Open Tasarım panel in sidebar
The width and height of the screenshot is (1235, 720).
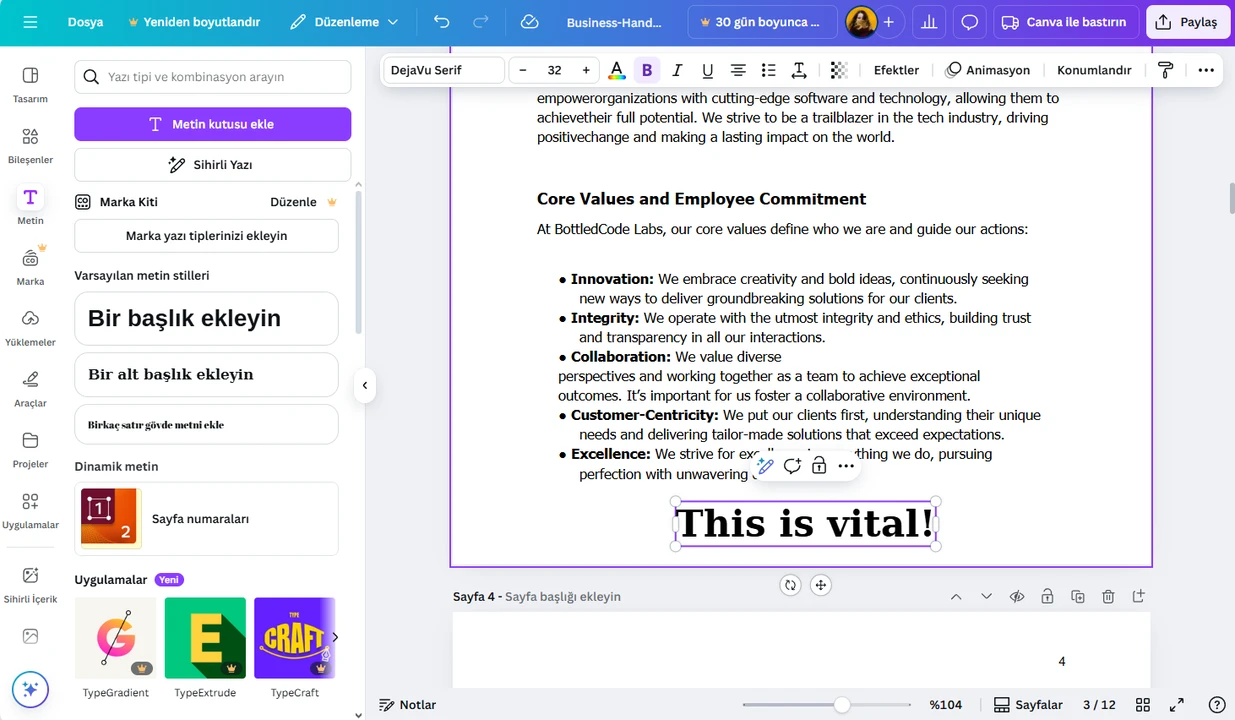click(x=30, y=84)
